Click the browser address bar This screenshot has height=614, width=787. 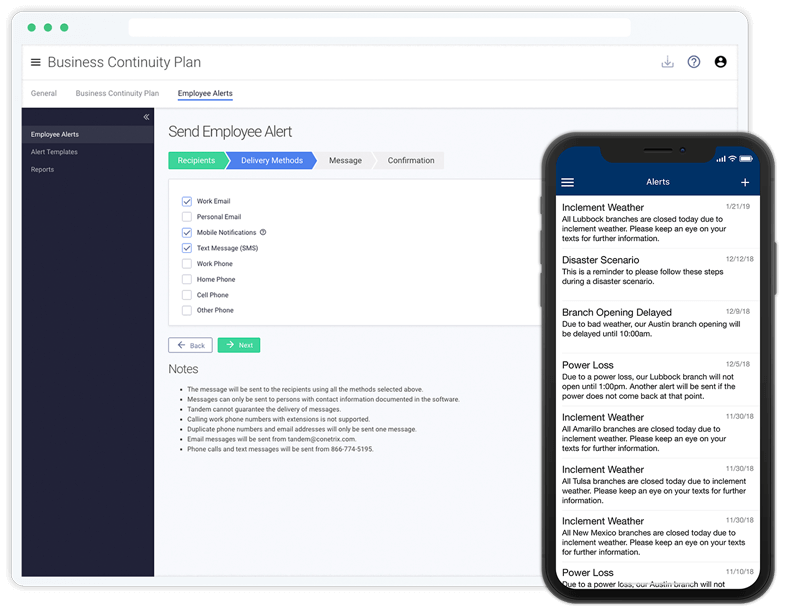pyautogui.click(x=379, y=28)
